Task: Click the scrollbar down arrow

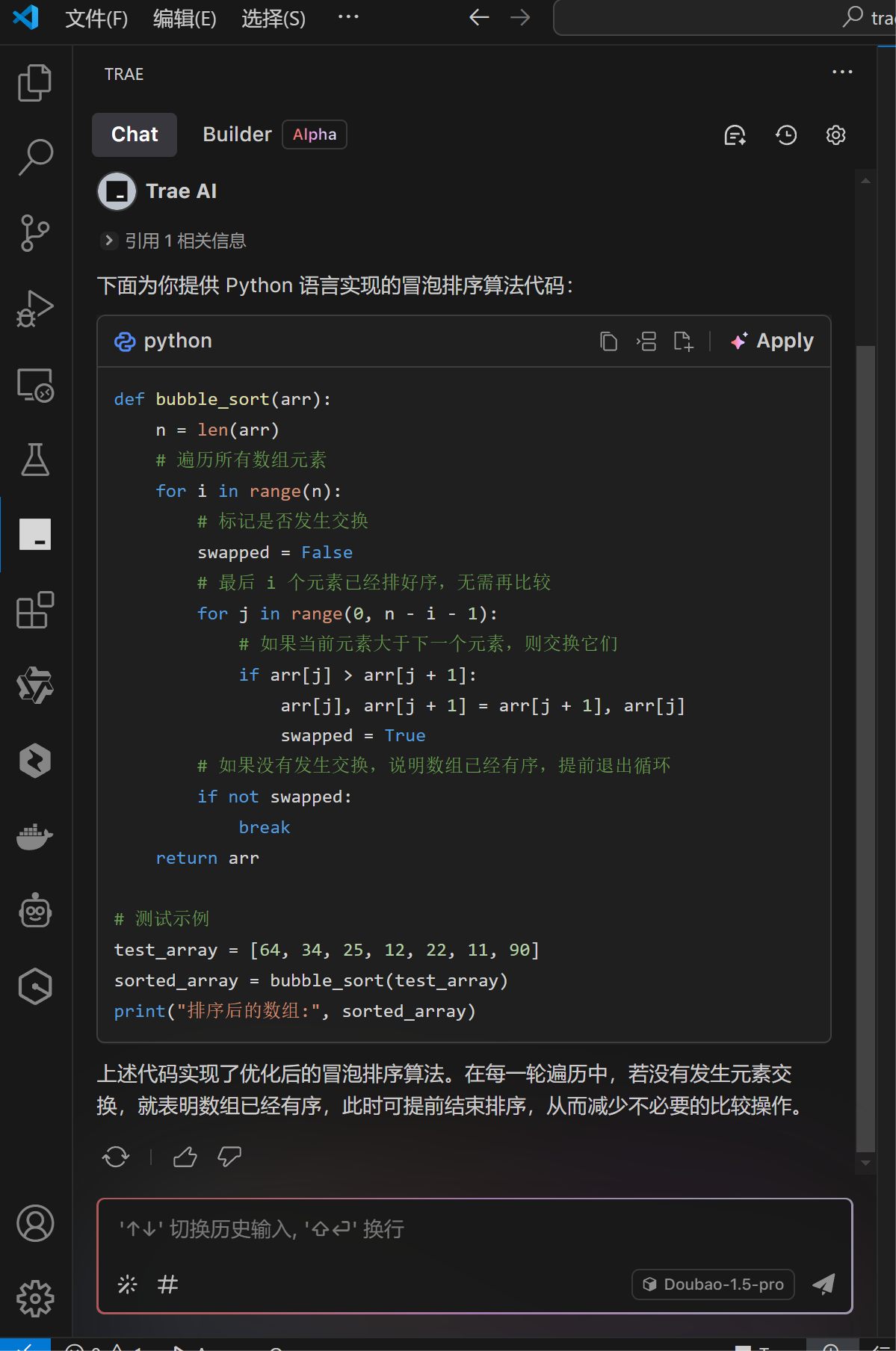Action: pyautogui.click(x=865, y=1163)
